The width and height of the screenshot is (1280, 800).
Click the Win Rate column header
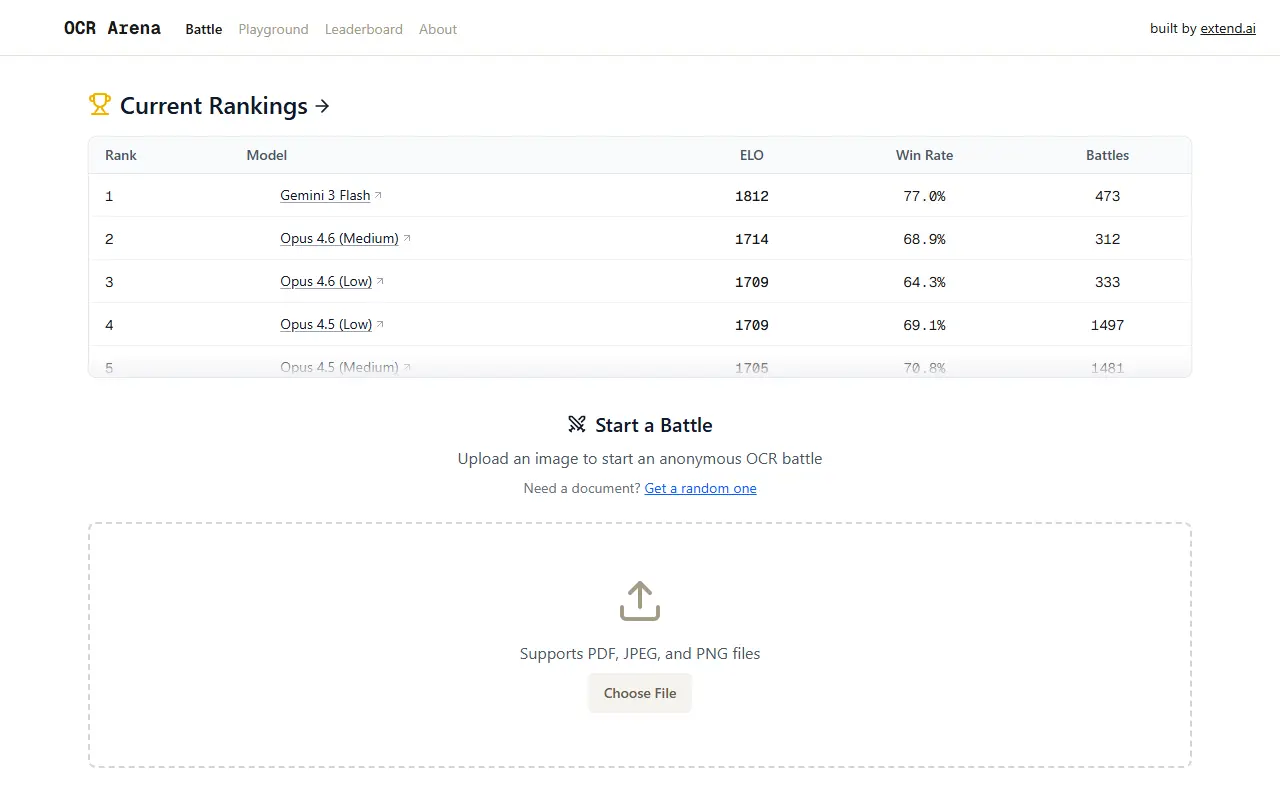pos(924,155)
